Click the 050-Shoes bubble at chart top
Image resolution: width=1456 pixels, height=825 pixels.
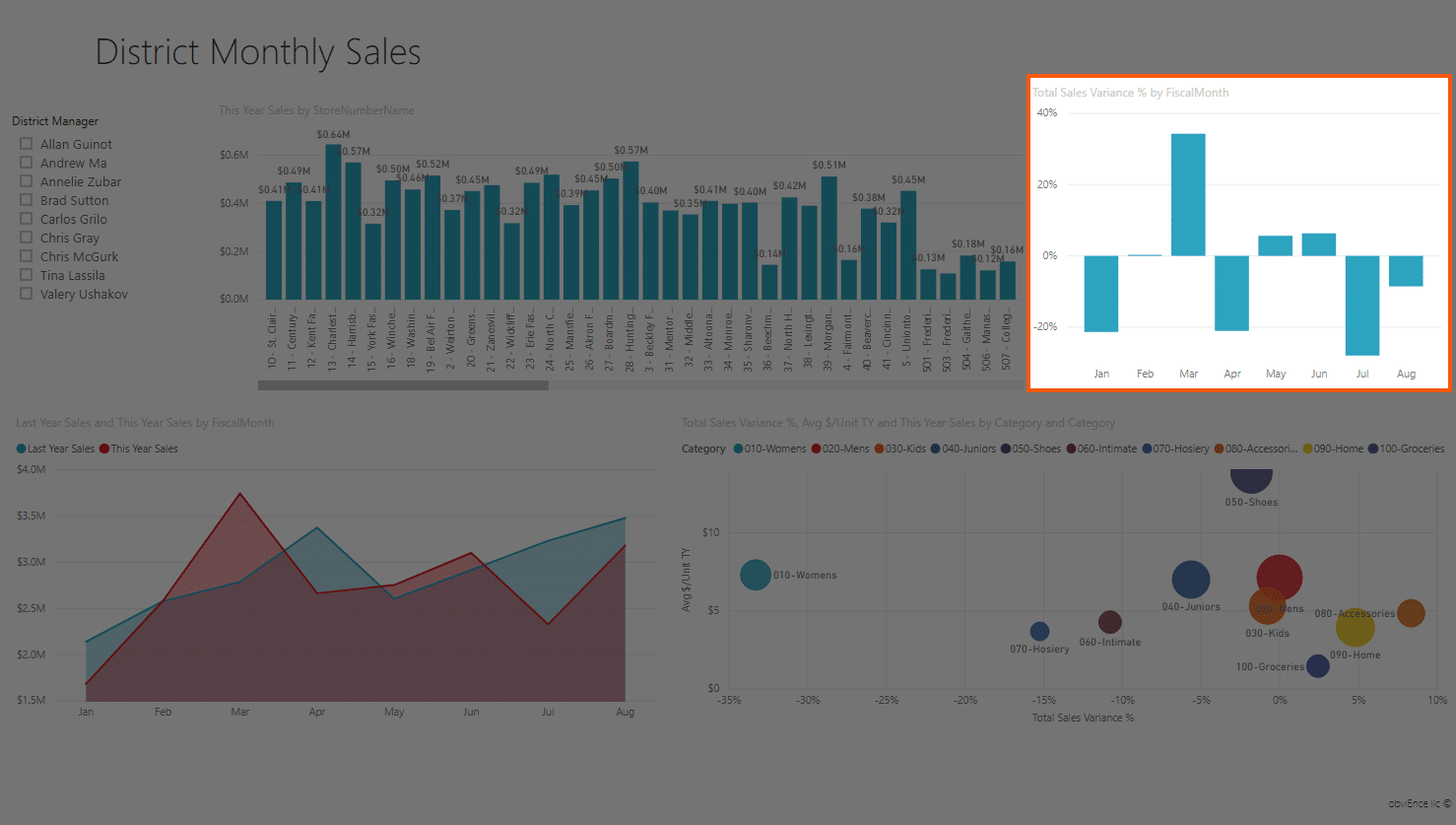[1251, 480]
